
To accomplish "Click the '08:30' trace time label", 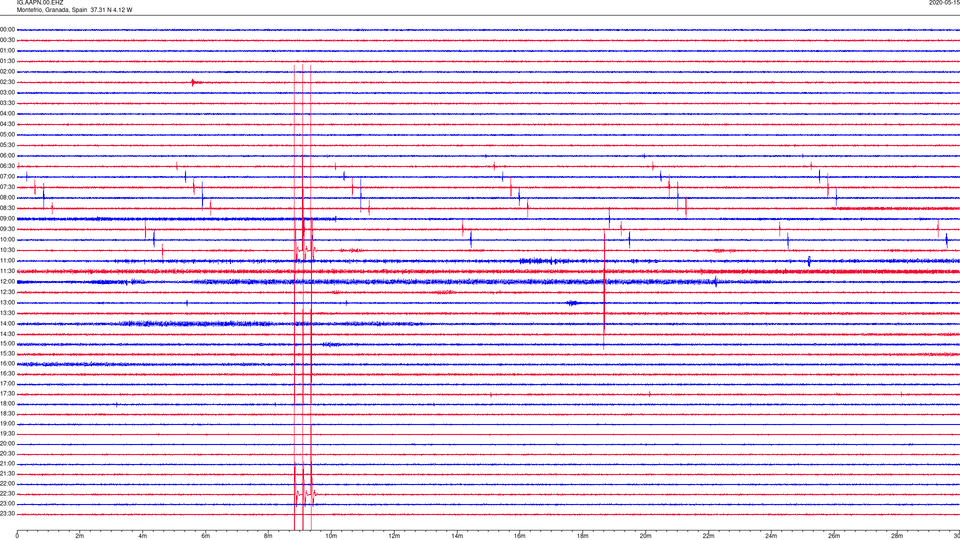I will click(x=7, y=208).
